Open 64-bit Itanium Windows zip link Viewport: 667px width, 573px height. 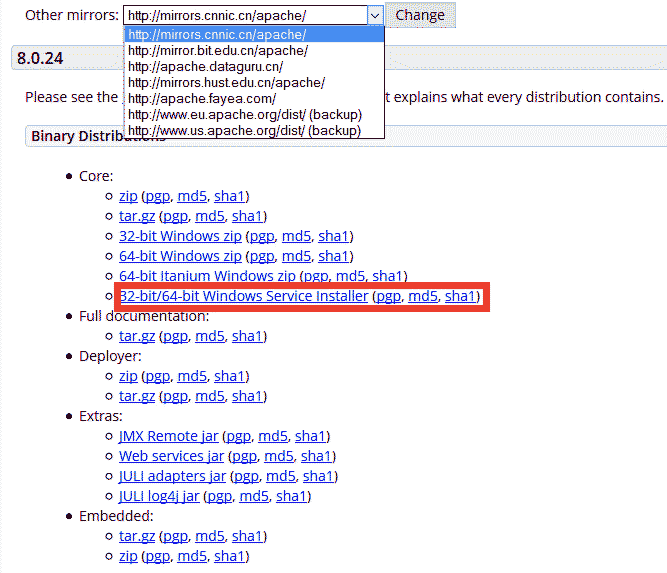point(207,276)
